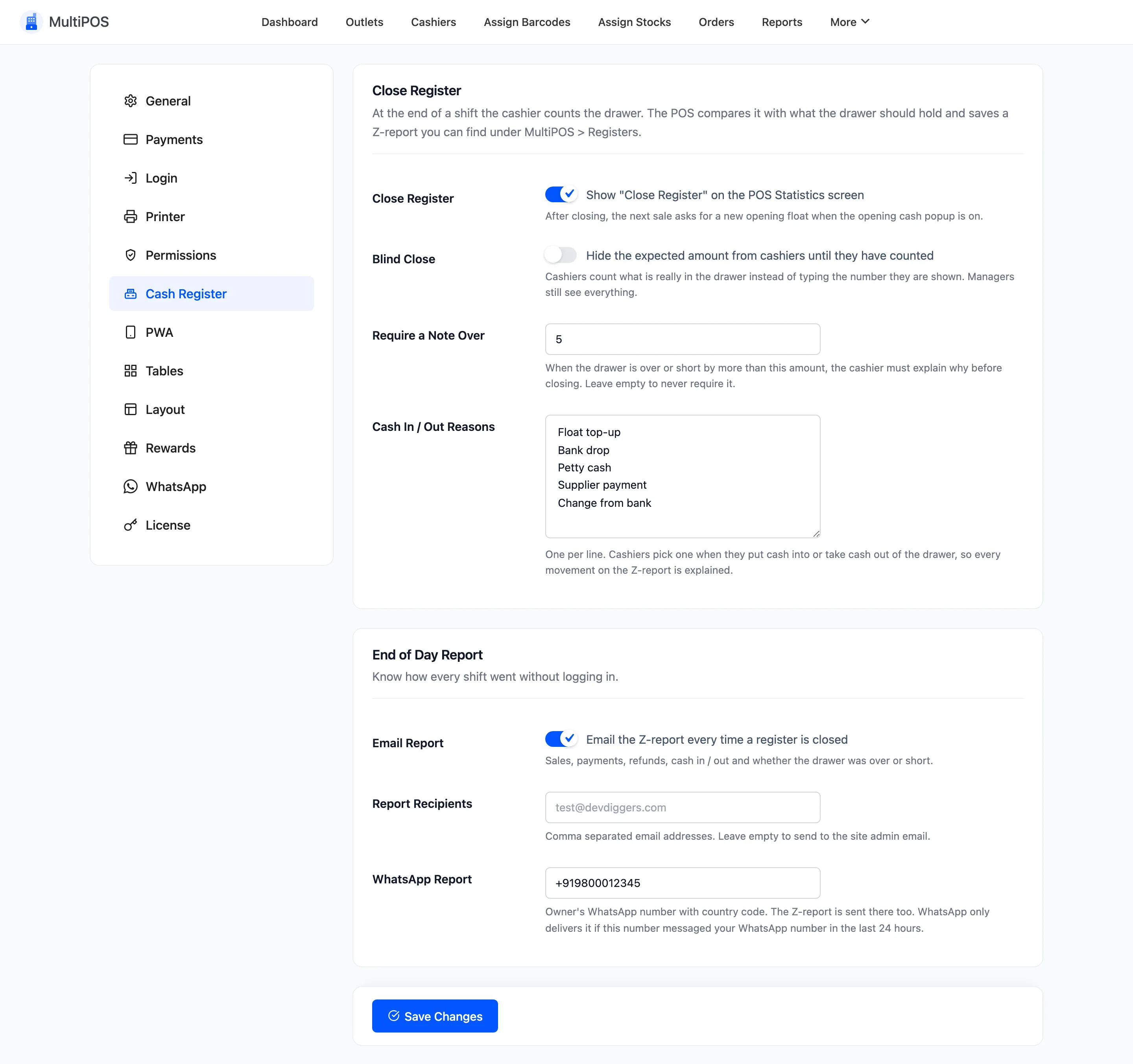
Task: Click the "Supplier payment" reason line
Action: pos(602,485)
